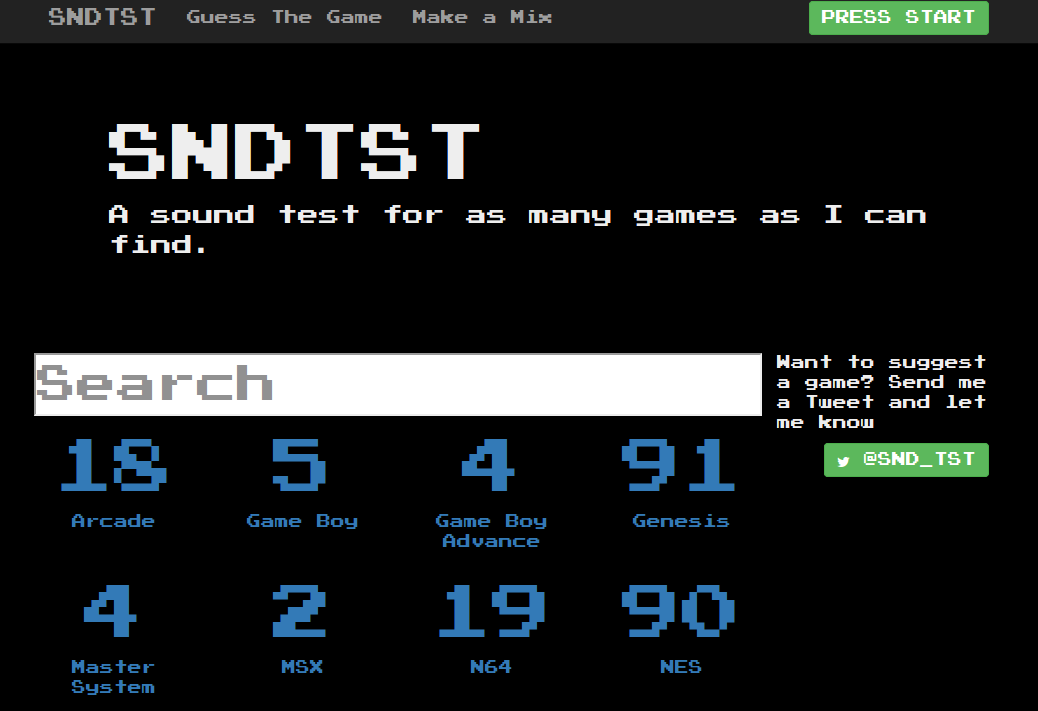
Task: Click the large SNDTST heading
Action: pyautogui.click(x=294, y=151)
